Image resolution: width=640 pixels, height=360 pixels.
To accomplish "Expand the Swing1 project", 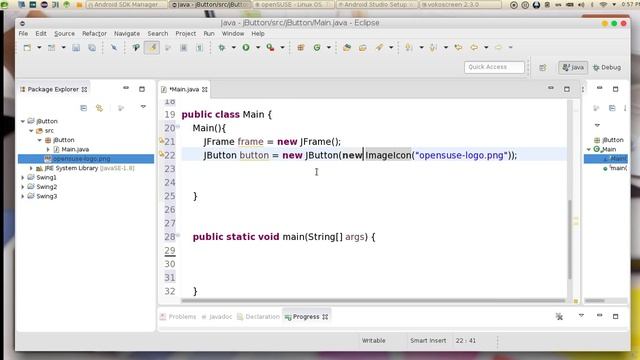I will (x=23, y=178).
